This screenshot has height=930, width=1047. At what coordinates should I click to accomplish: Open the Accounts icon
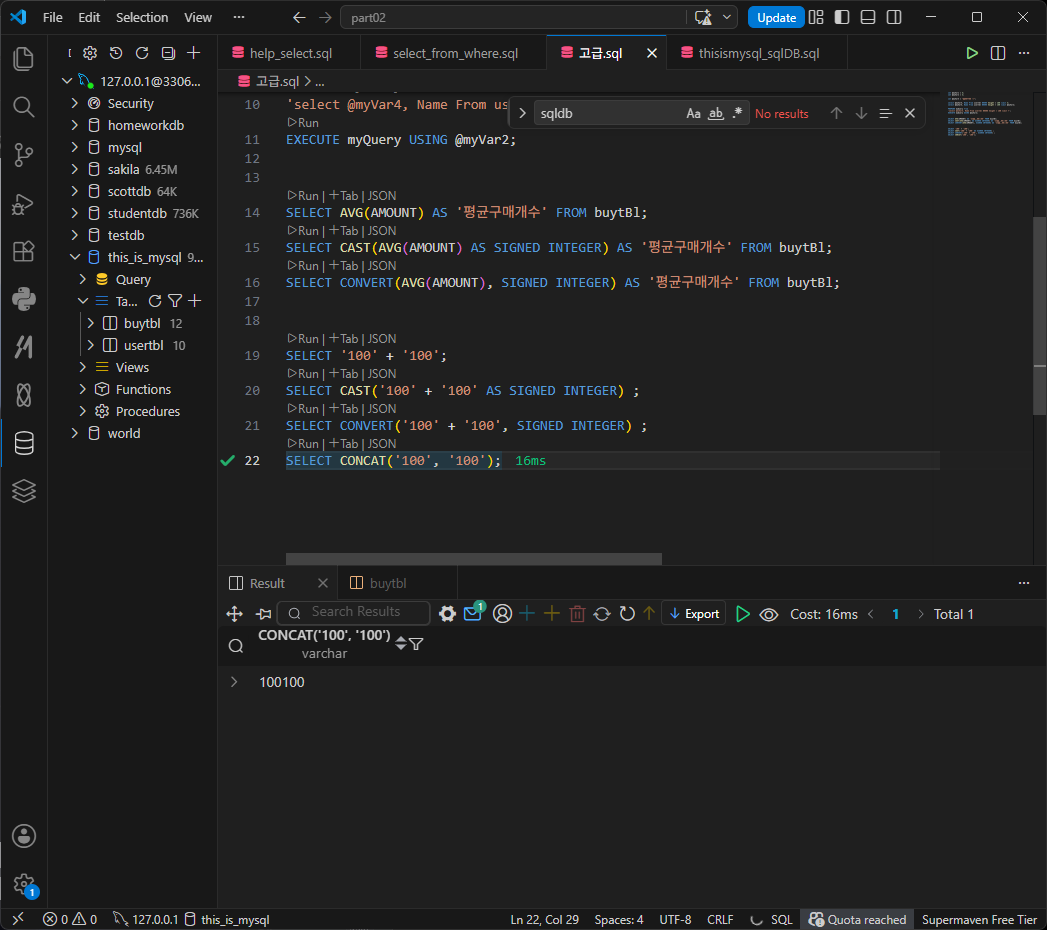23,836
